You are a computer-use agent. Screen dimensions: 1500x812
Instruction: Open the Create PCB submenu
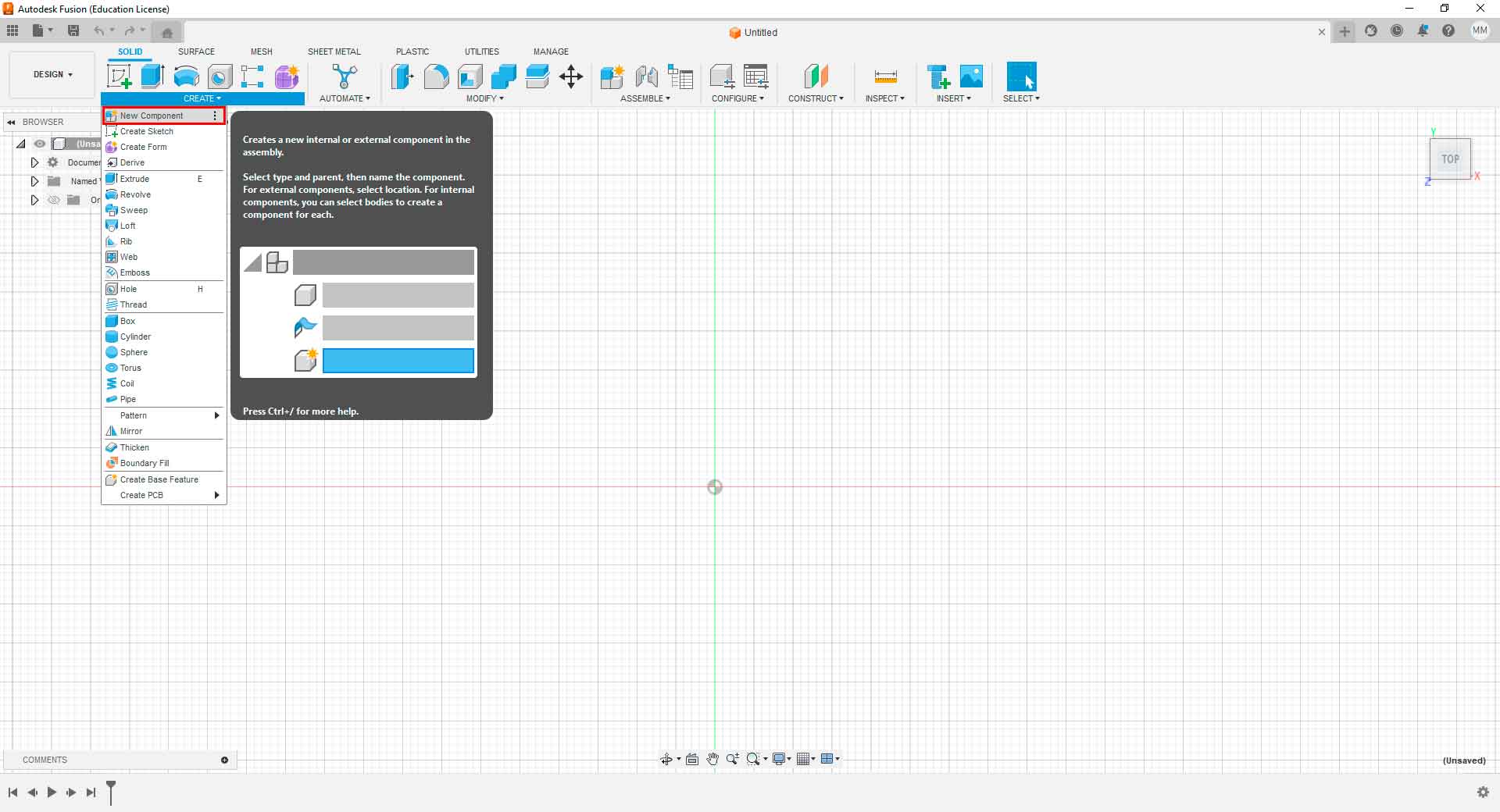pos(164,495)
